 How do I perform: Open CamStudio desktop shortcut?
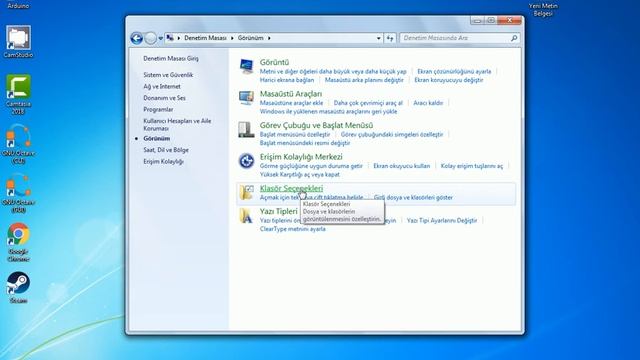pyautogui.click(x=18, y=42)
